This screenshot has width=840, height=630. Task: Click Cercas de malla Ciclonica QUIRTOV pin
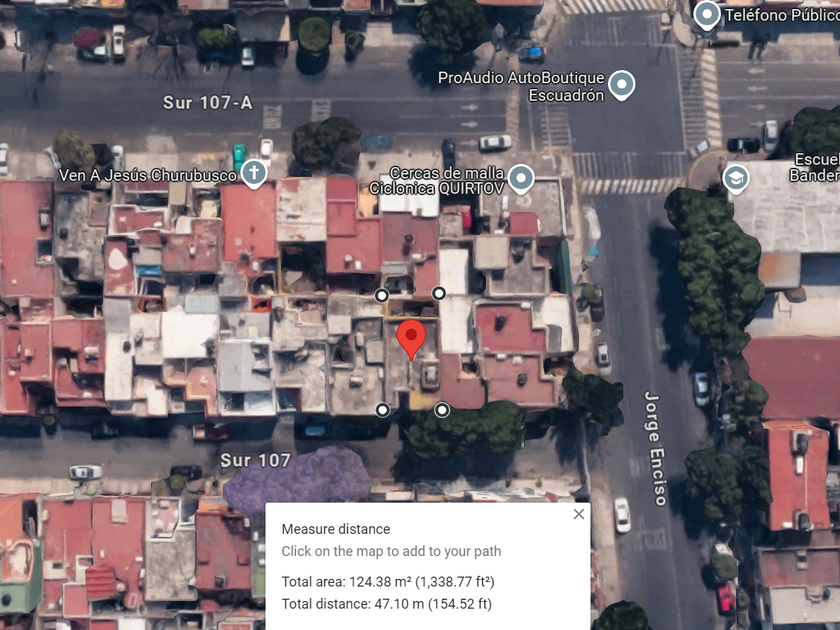[x=521, y=178]
